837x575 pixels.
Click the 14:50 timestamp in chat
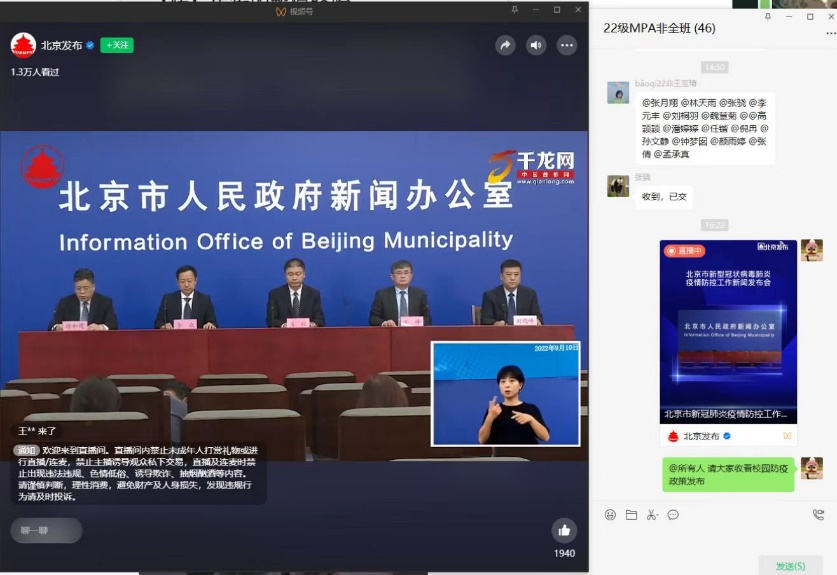click(x=715, y=67)
